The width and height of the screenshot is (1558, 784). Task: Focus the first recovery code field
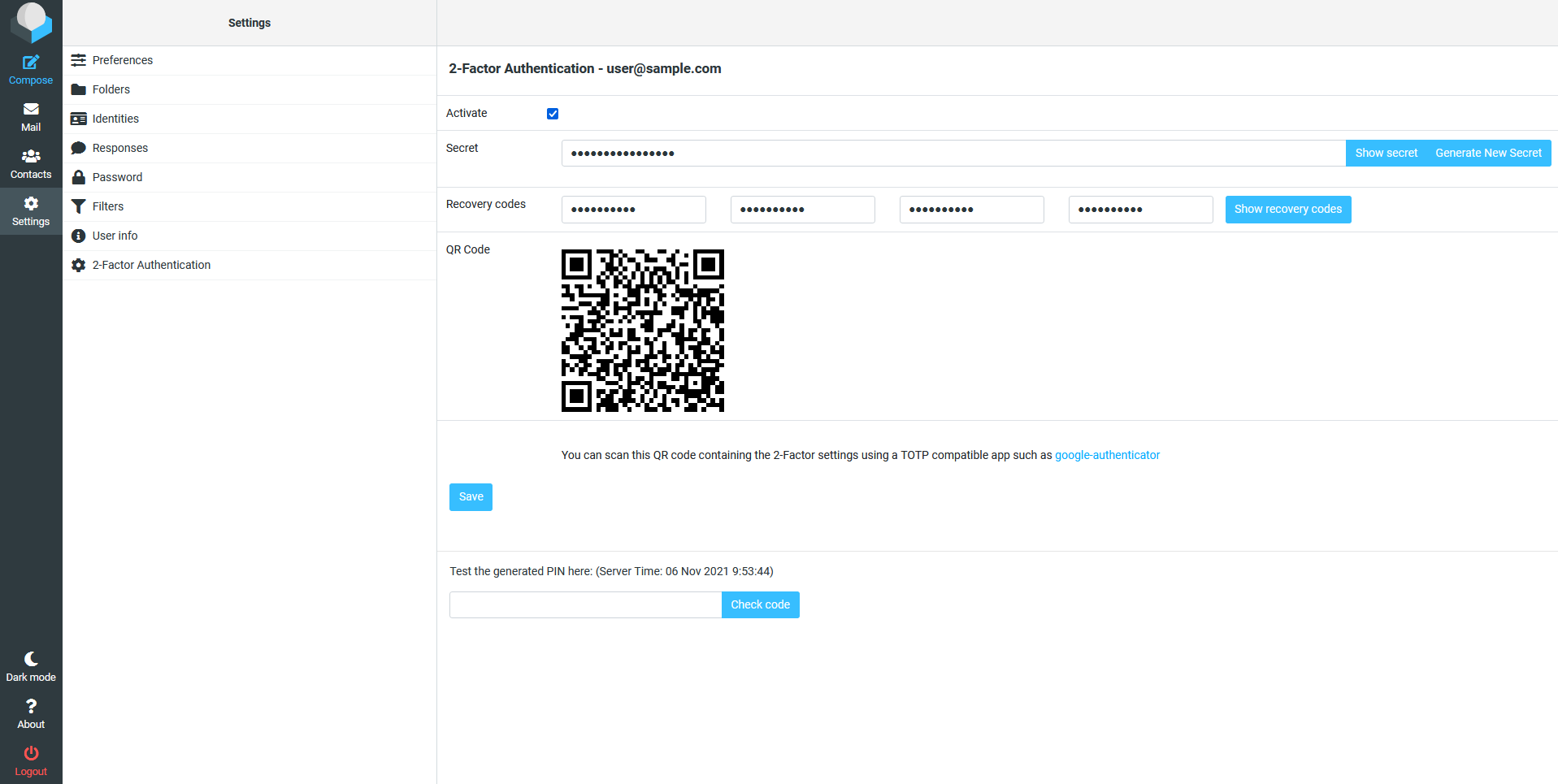point(634,209)
